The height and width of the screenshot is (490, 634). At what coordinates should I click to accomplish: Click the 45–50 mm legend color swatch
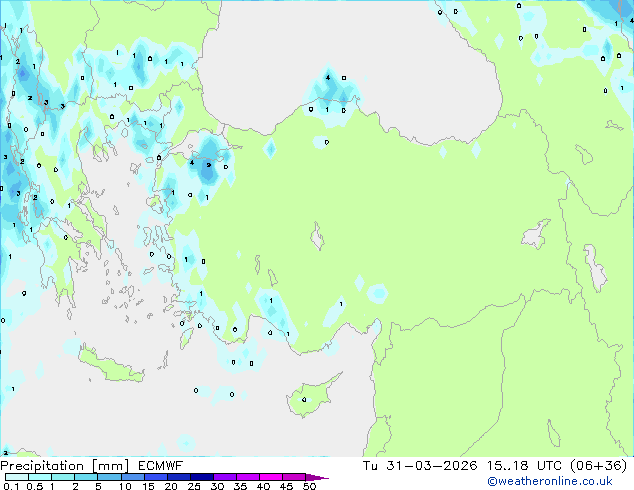pos(294,477)
